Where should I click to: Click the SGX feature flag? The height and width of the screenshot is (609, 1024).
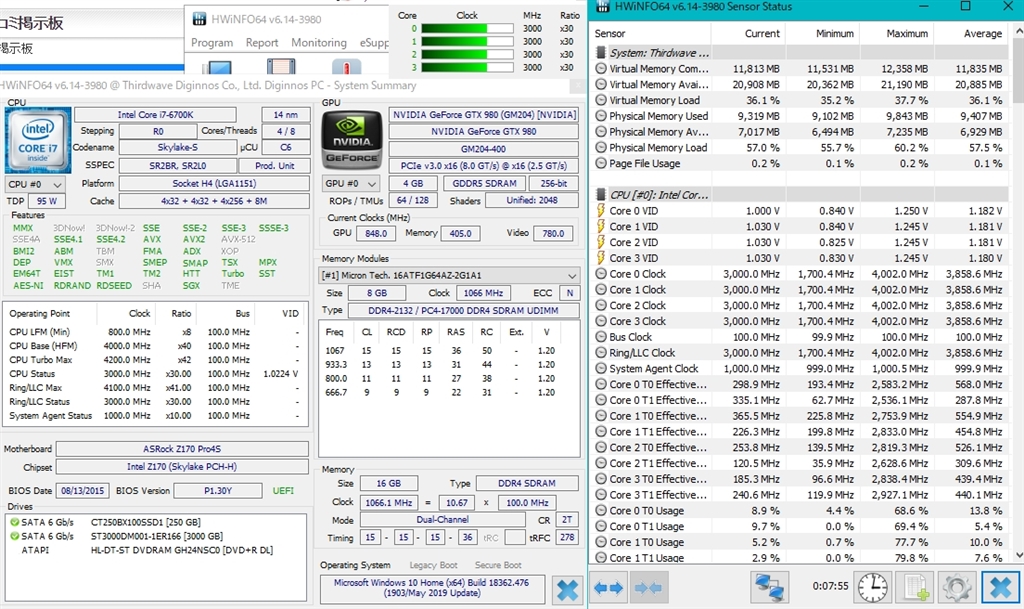pyautogui.click(x=191, y=286)
